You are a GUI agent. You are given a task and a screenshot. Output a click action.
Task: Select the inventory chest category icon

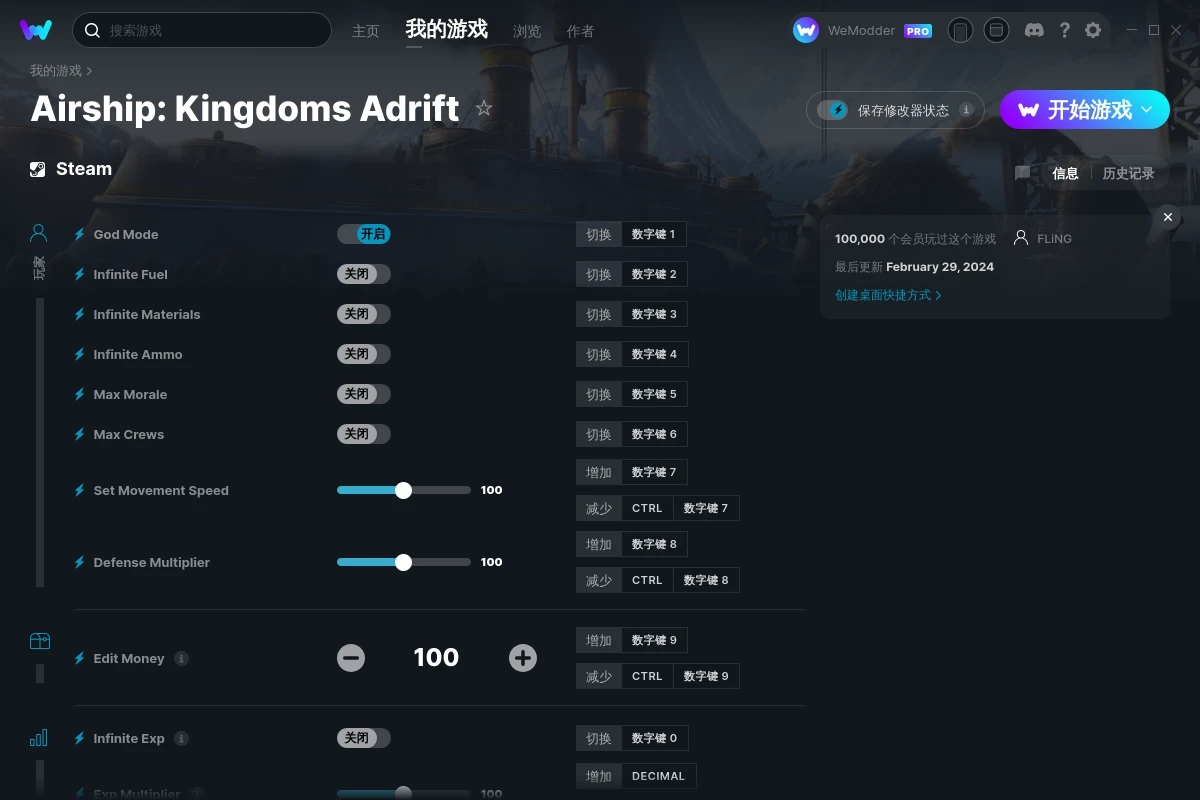pyautogui.click(x=39, y=641)
